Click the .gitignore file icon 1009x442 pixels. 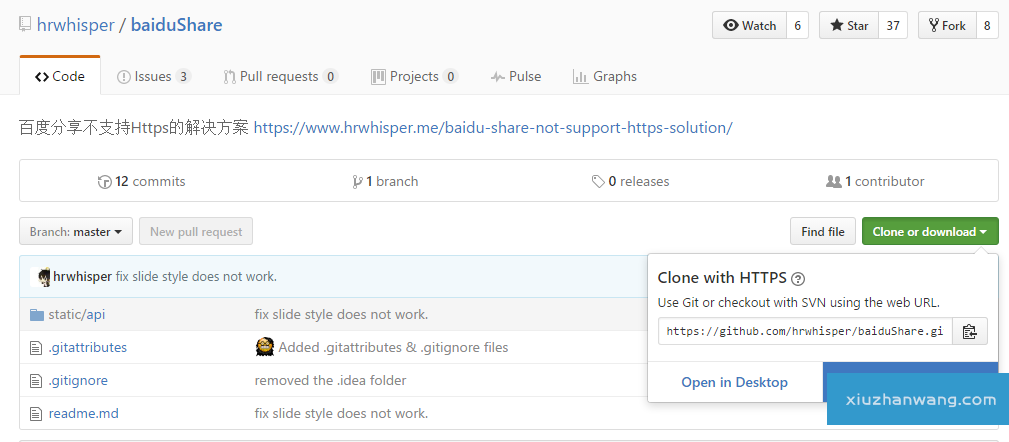pyautogui.click(x=37, y=381)
